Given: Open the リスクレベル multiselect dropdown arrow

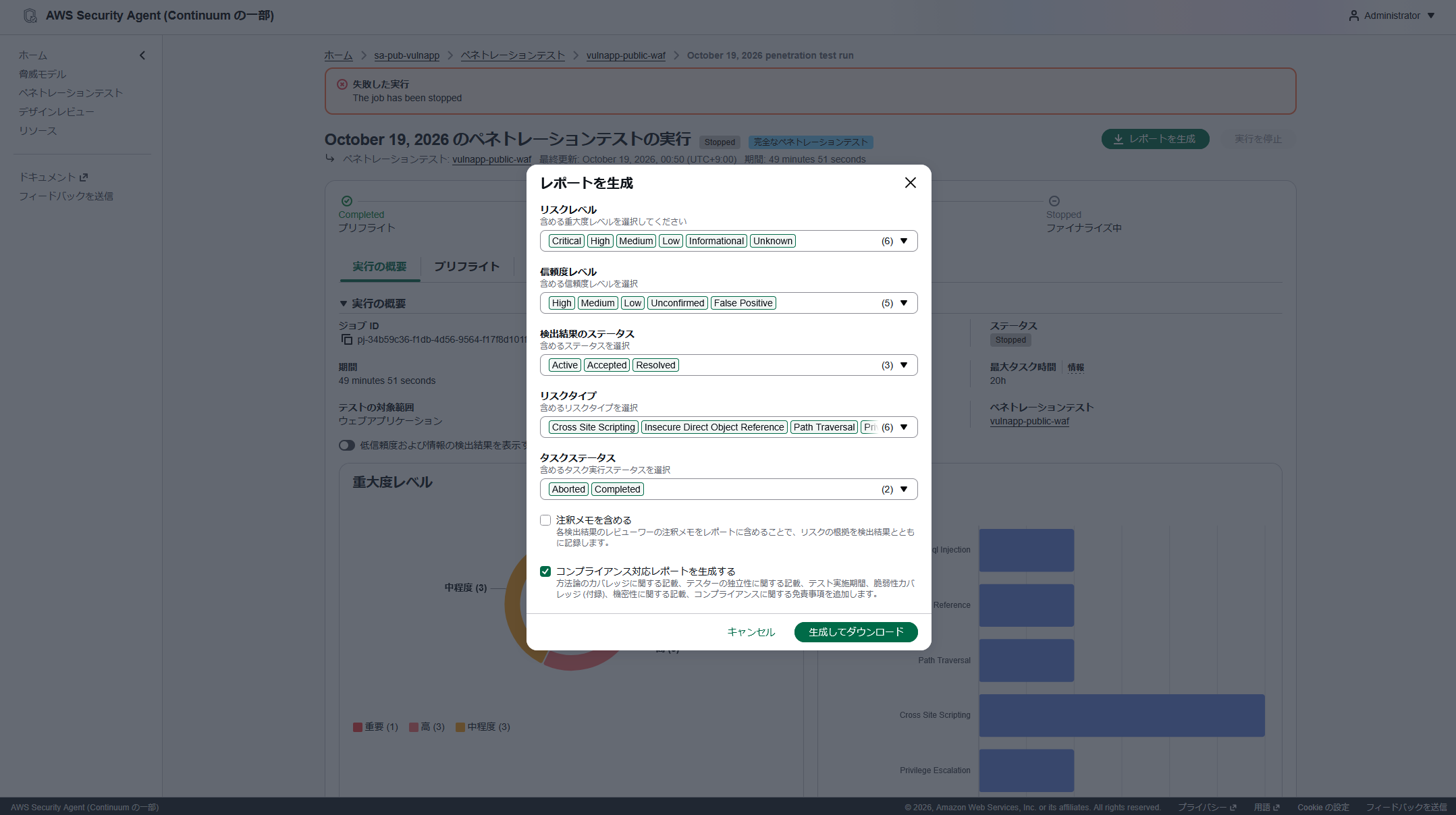Looking at the screenshot, I should (904, 241).
